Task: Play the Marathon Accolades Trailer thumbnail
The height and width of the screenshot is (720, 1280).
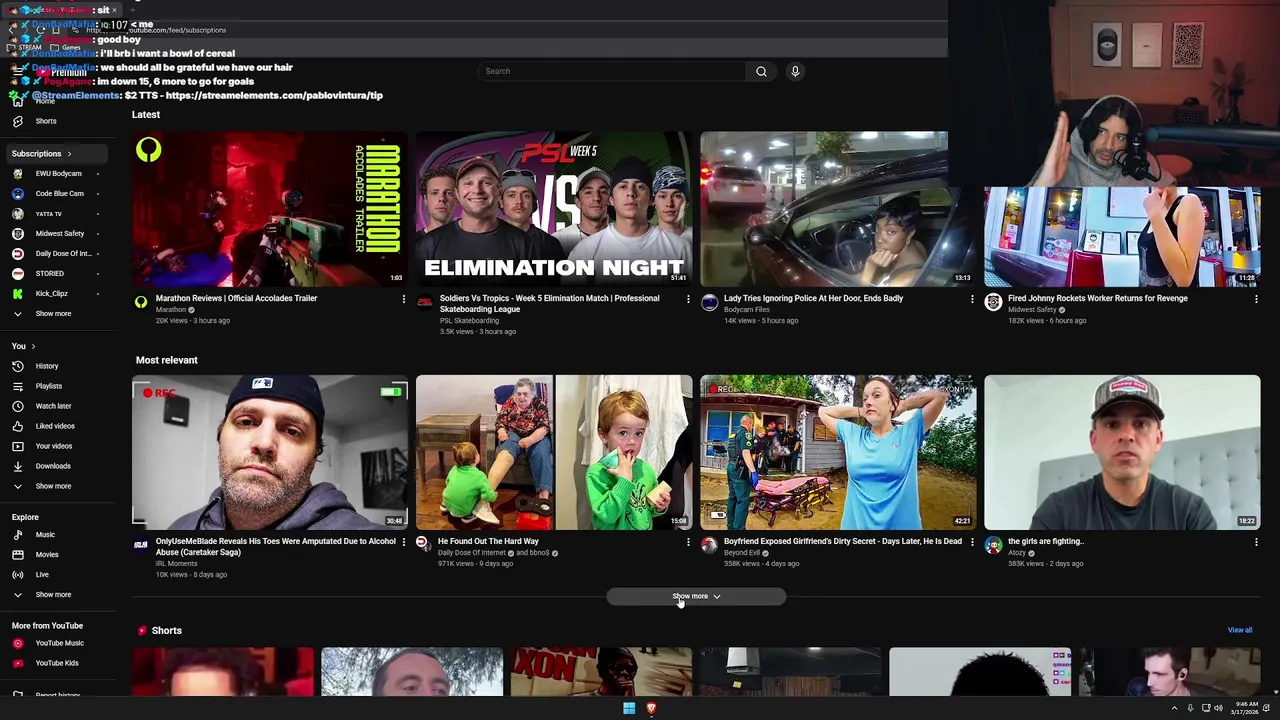Action: (x=270, y=209)
